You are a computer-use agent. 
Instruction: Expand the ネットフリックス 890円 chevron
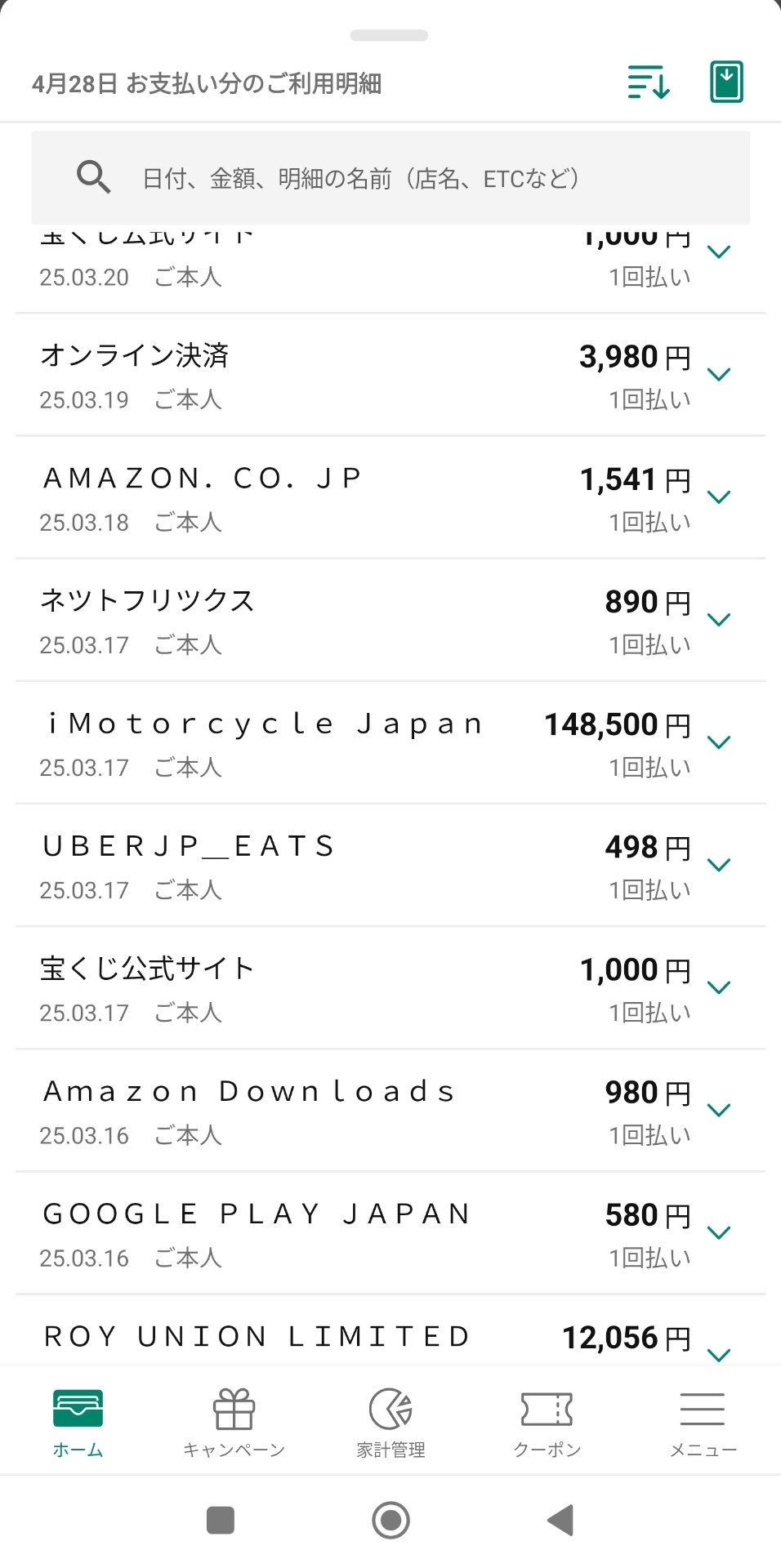coord(718,620)
